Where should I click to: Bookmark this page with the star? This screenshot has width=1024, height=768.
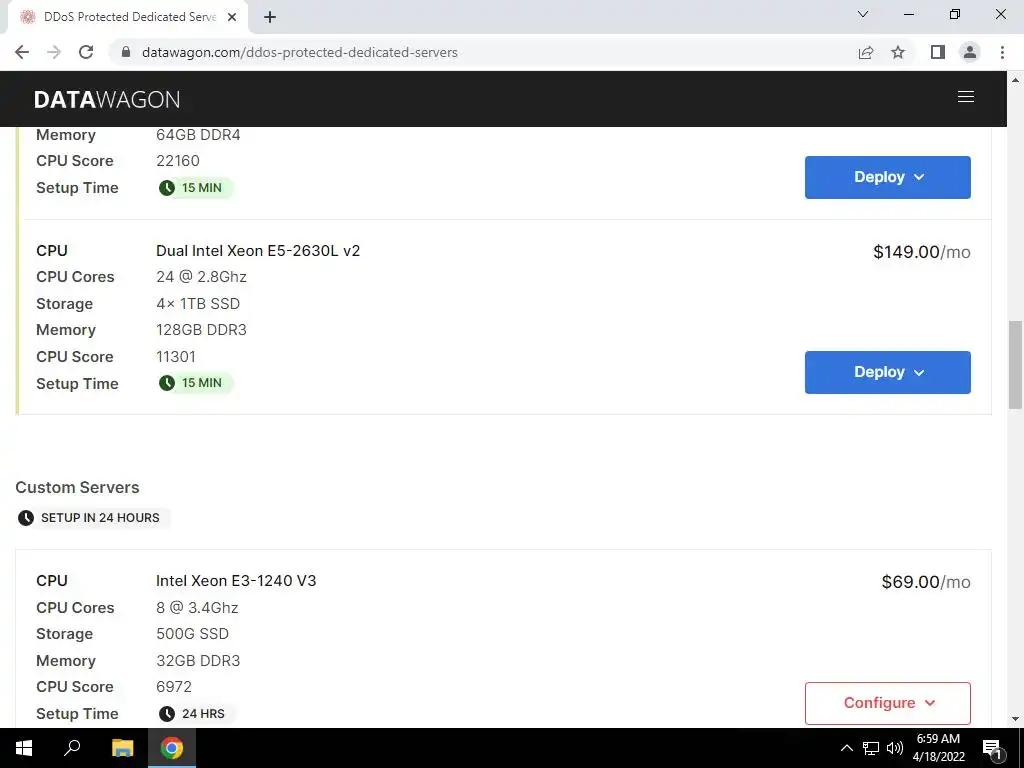(898, 52)
